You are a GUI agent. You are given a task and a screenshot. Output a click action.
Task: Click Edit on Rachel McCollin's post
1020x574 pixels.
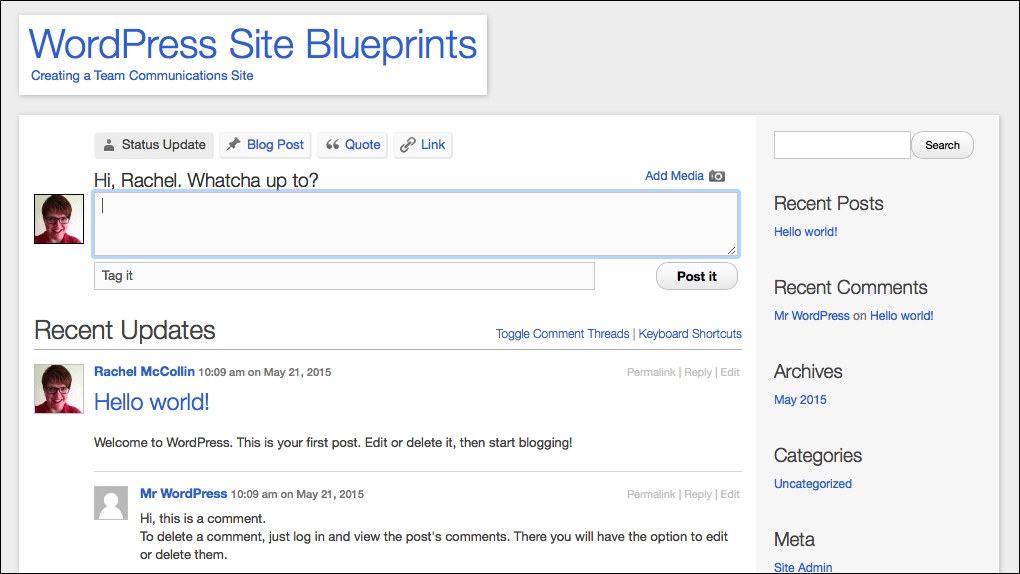click(x=730, y=372)
